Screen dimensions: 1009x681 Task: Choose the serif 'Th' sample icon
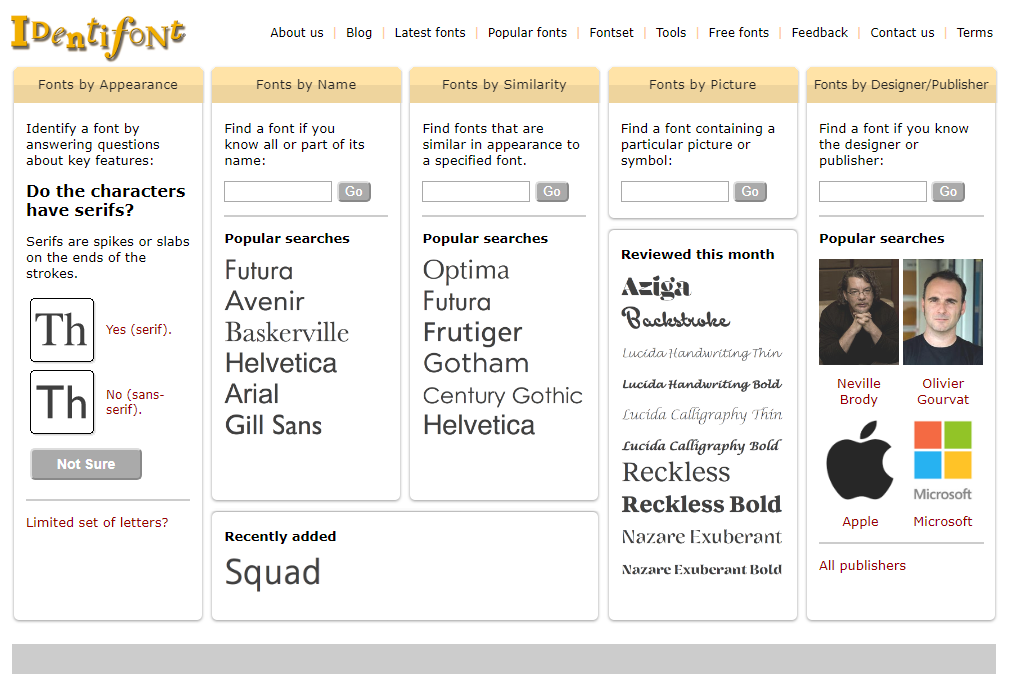click(62, 330)
